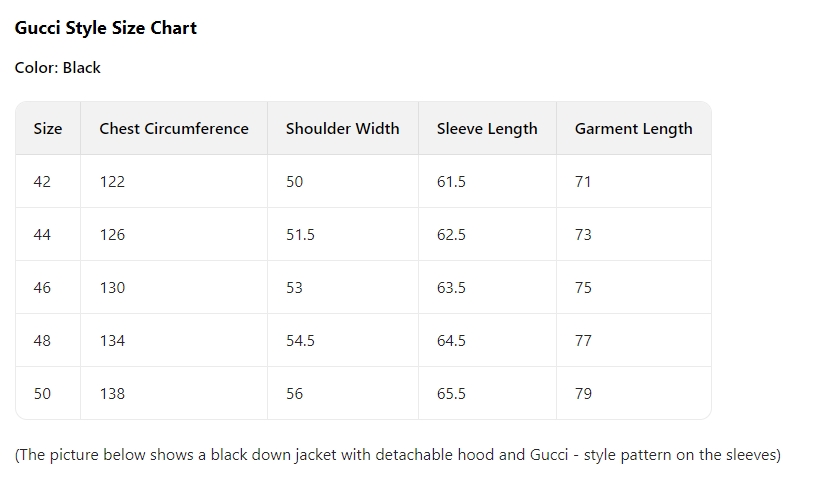840x484 pixels.
Task: Select the garment length value 73
Action: tap(583, 235)
